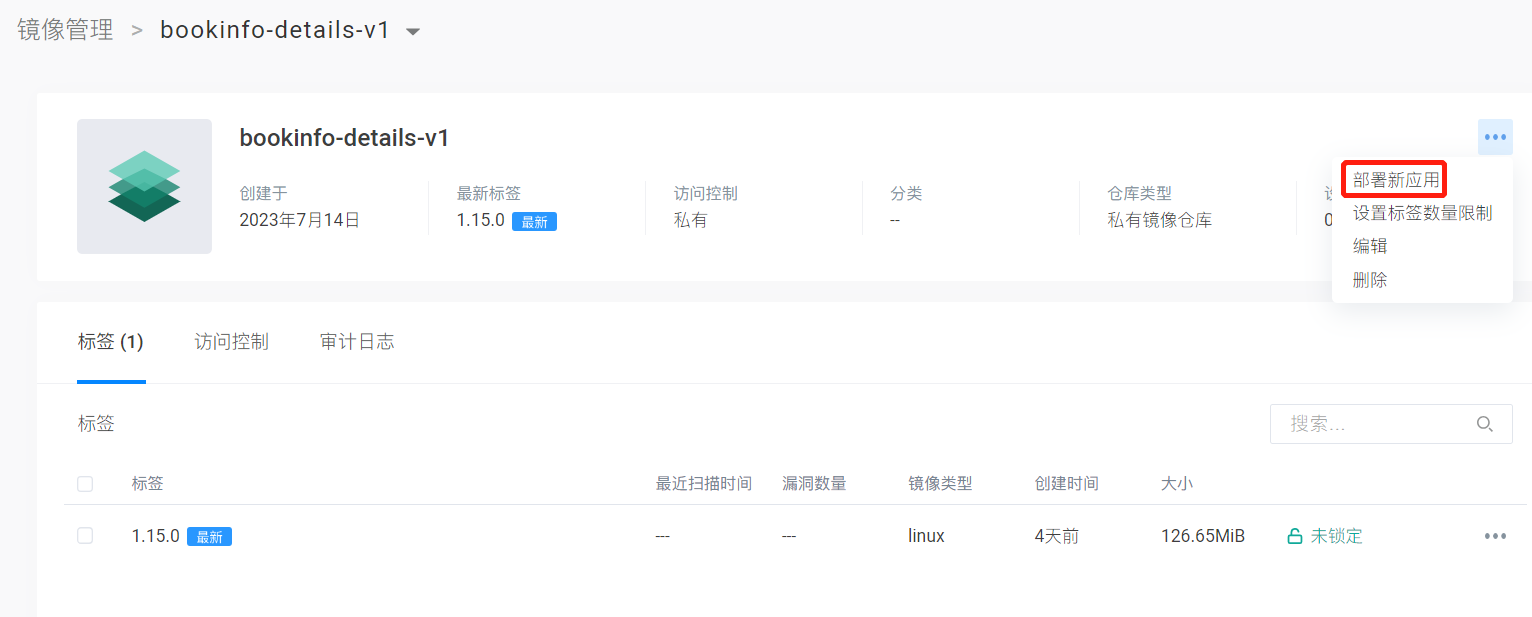Choose 设置标签数量限制 menu option
This screenshot has width=1532, height=617.
point(1422,213)
